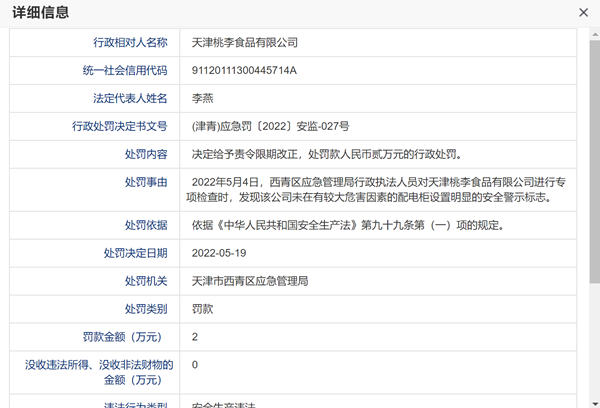Click the label 处罚机关
The image size is (600, 408).
pos(146,281)
